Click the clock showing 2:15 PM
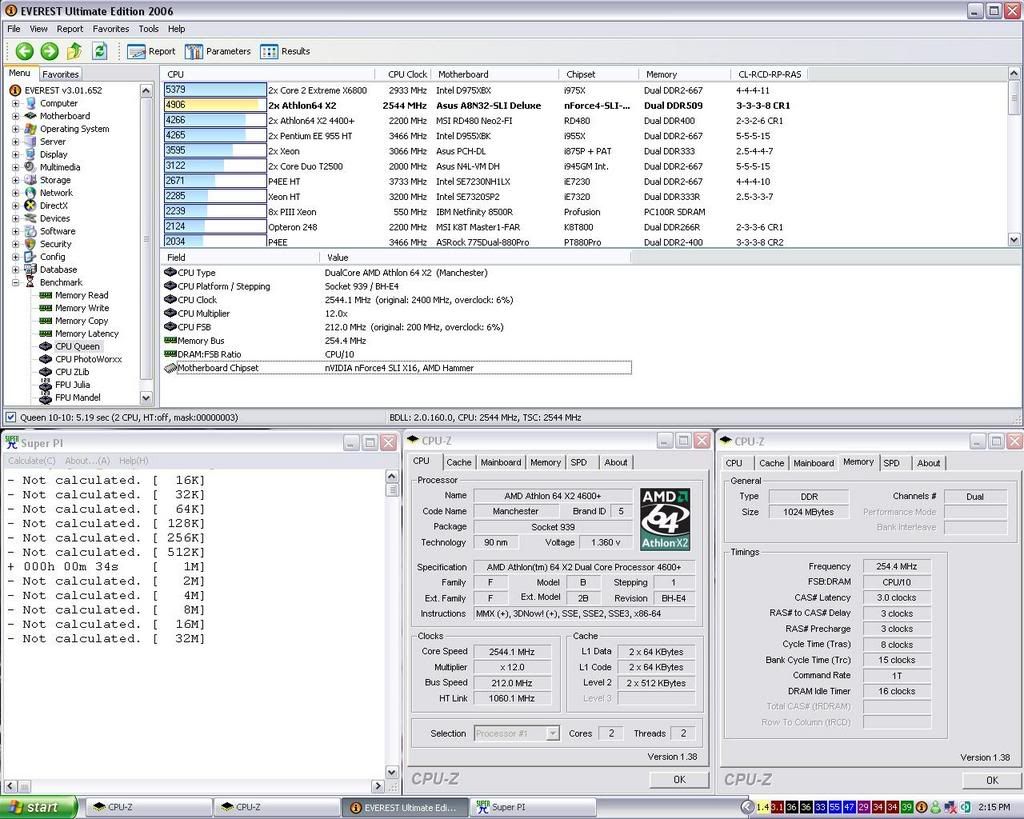This screenshot has width=1024, height=819. point(994,807)
